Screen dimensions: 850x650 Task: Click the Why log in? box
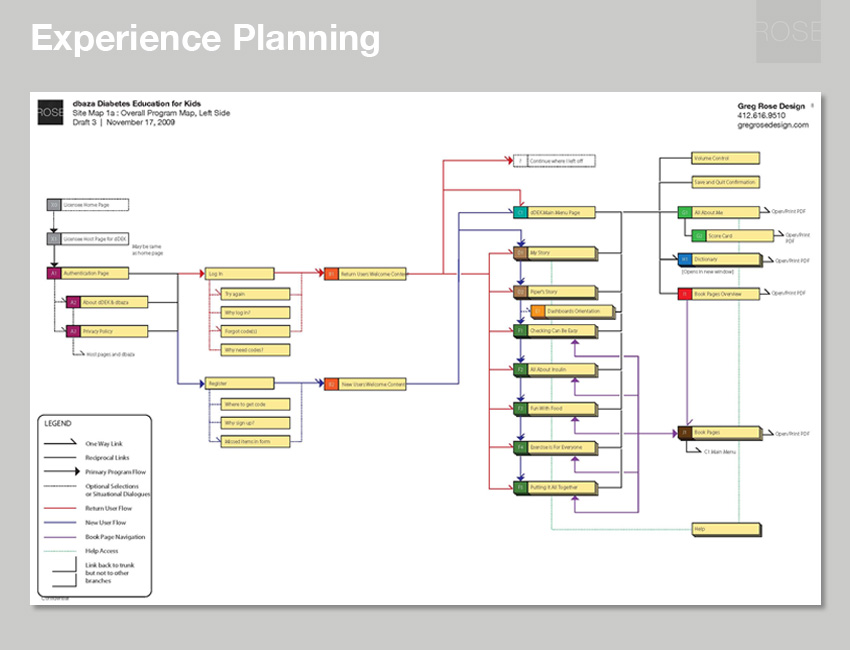pos(255,313)
